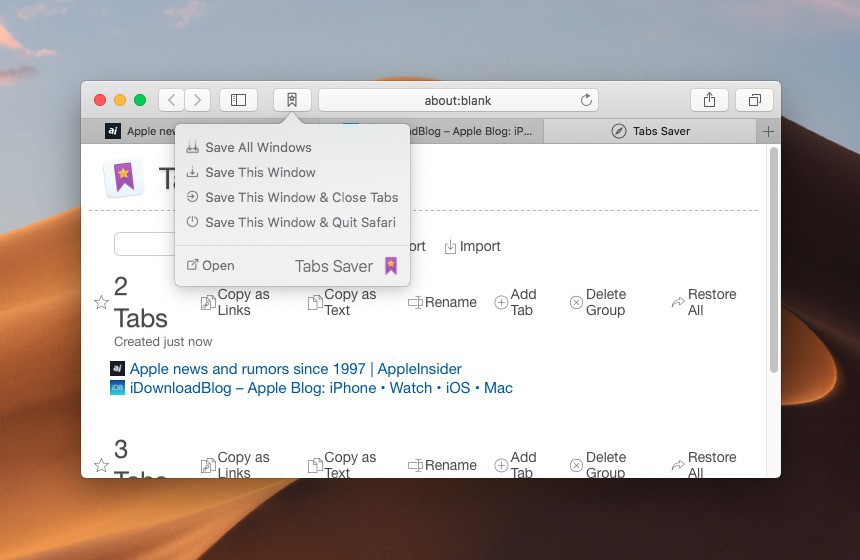Switch to the Tabs Saver tab
Viewport: 860px width, 560px height.
[x=650, y=132]
